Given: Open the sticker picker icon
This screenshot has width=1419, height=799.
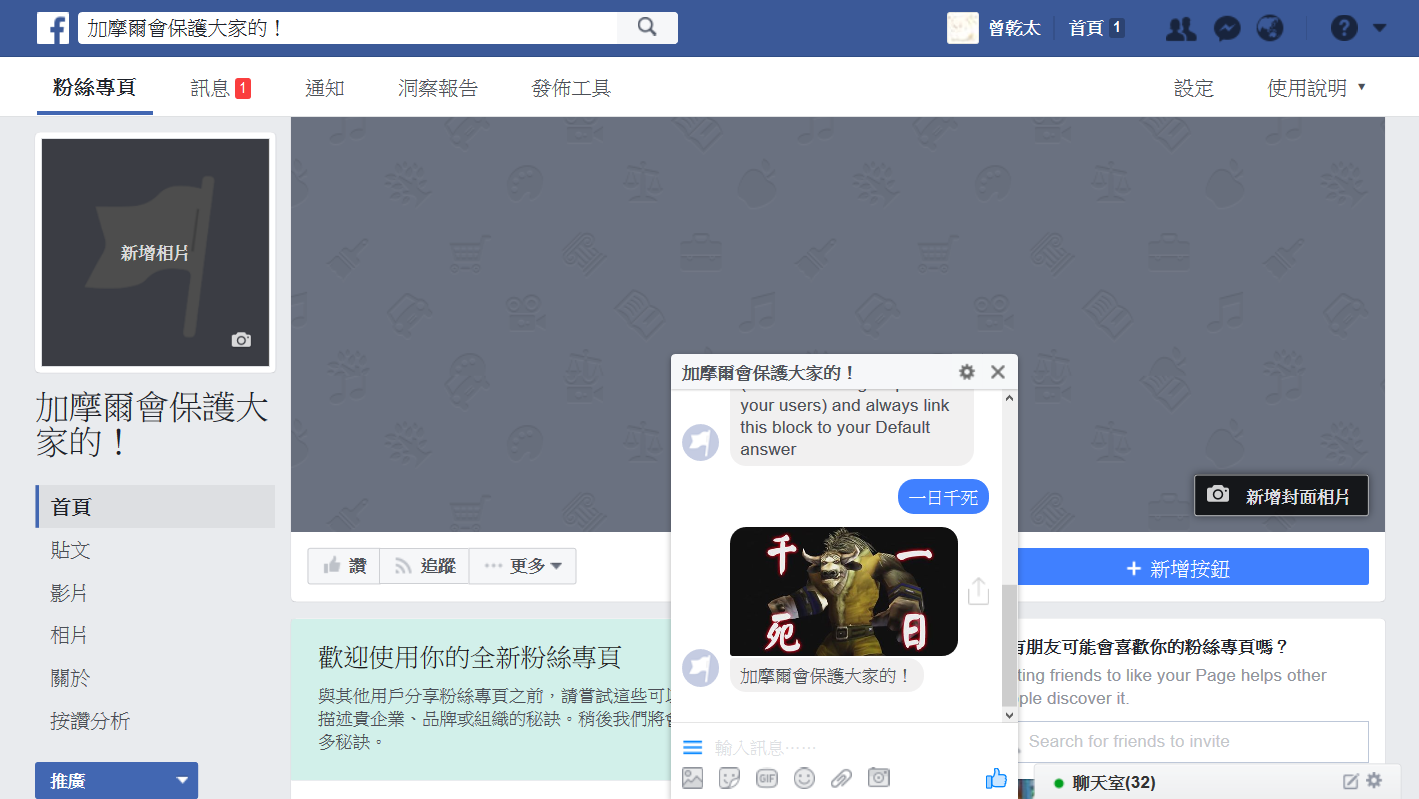Looking at the screenshot, I should [x=729, y=778].
